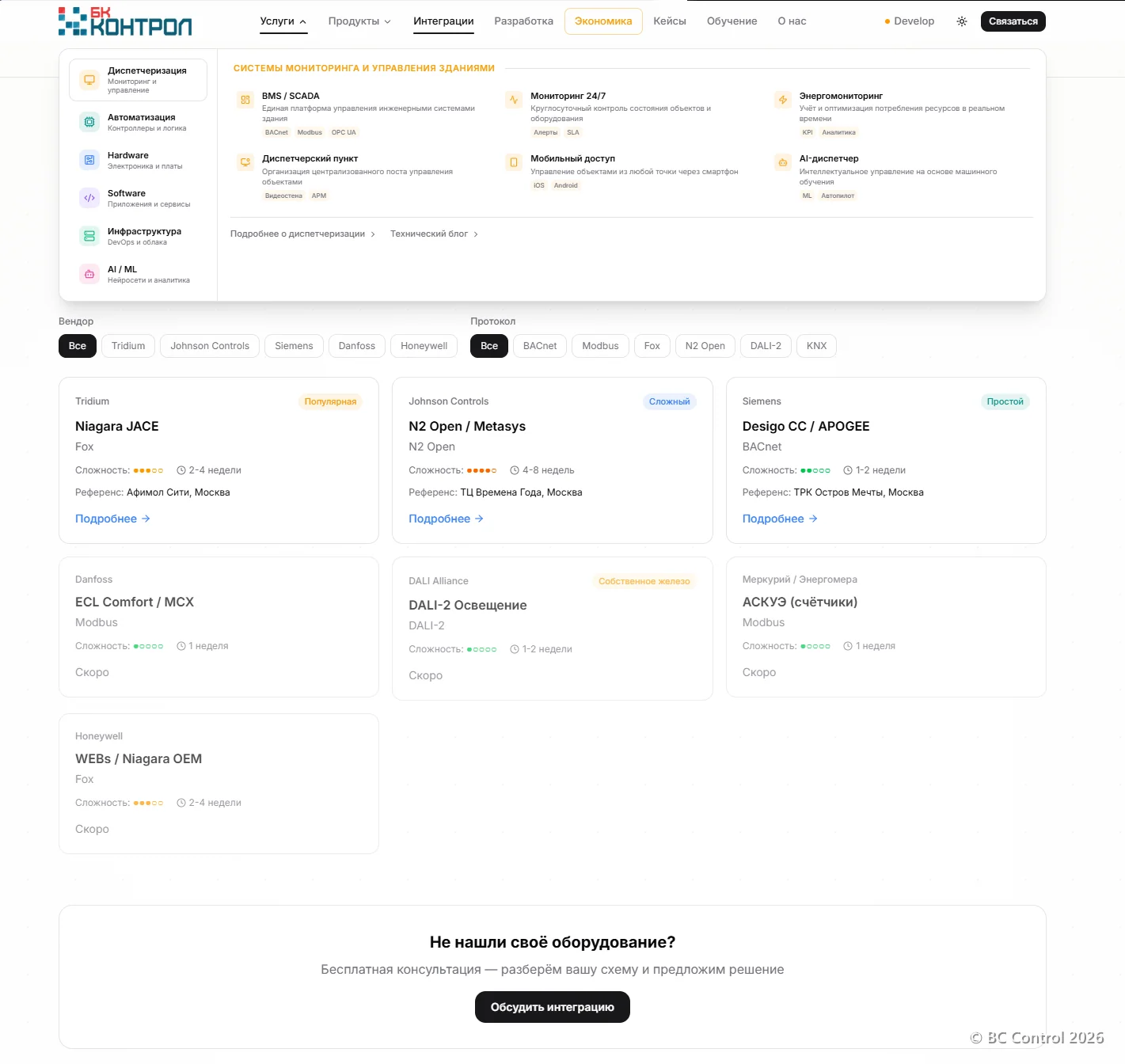Viewport: 1125px width, 1064px height.
Task: Filter by protocol Modbus
Action: pos(600,346)
